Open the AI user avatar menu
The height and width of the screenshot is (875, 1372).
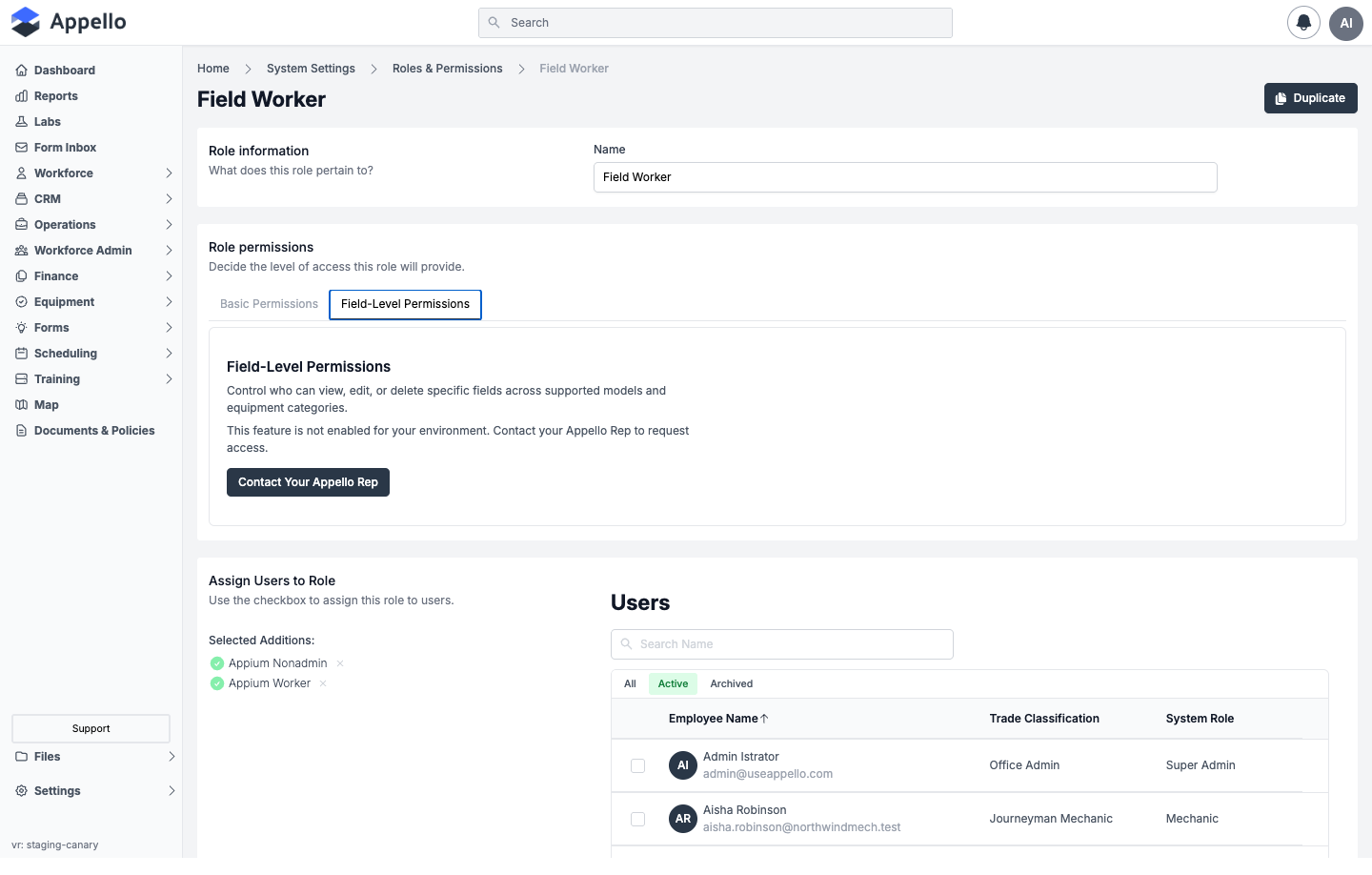pos(1346,23)
